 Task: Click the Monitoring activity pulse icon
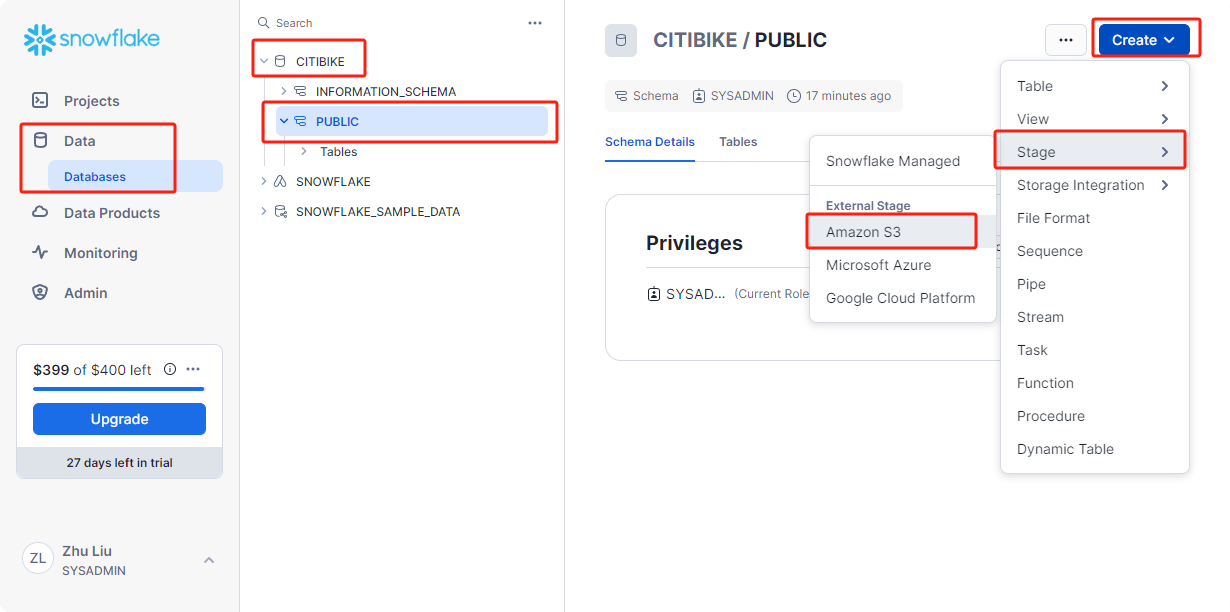point(40,253)
